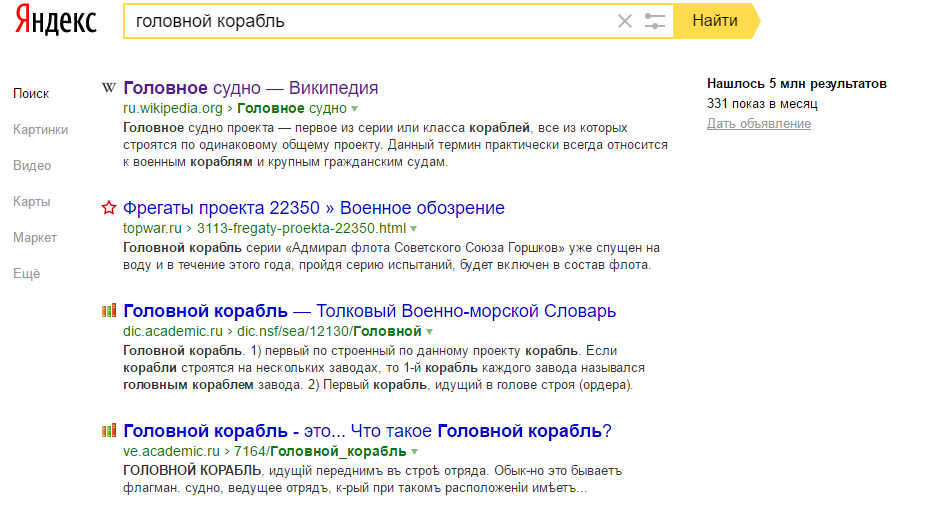Click snippet text starting Головное судно проекта
This screenshot has width=927, height=510.
pos(396,145)
